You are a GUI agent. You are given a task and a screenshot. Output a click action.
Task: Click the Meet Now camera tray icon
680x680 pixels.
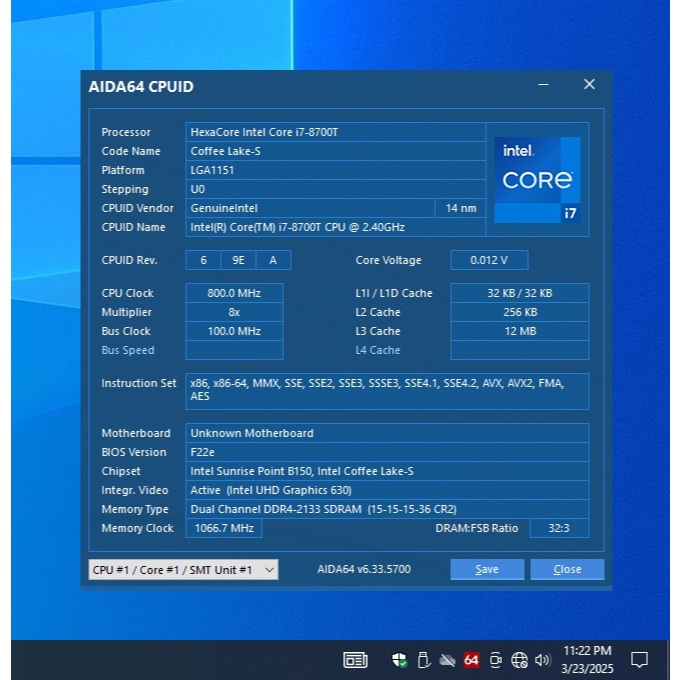pyautogui.click(x=496, y=660)
